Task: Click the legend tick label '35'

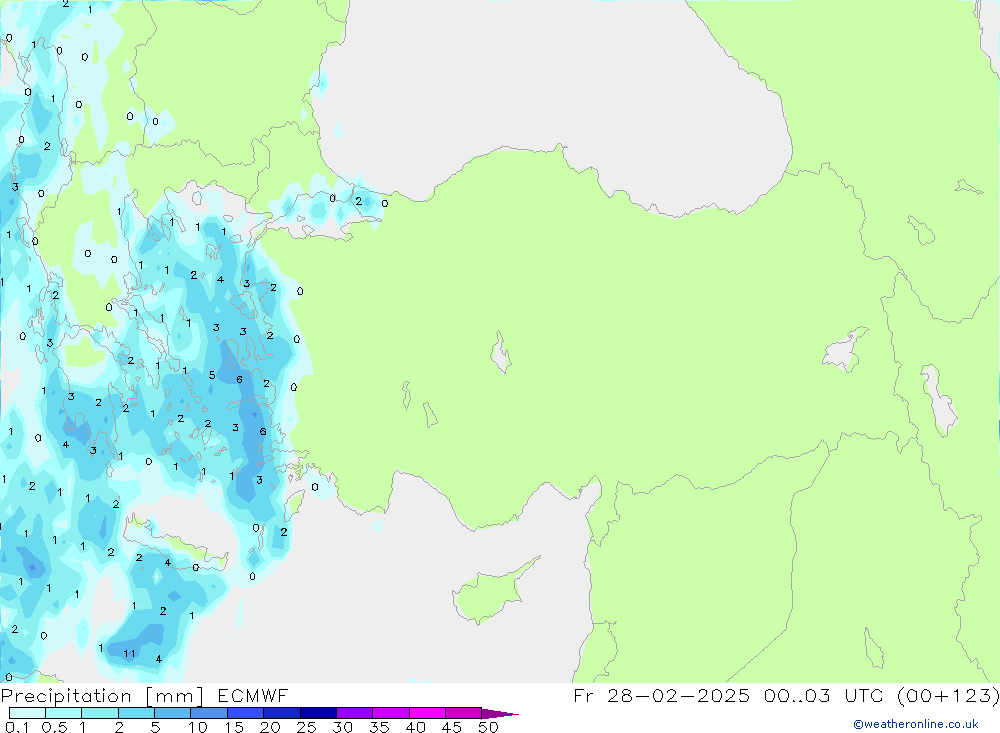Action: pos(379,727)
